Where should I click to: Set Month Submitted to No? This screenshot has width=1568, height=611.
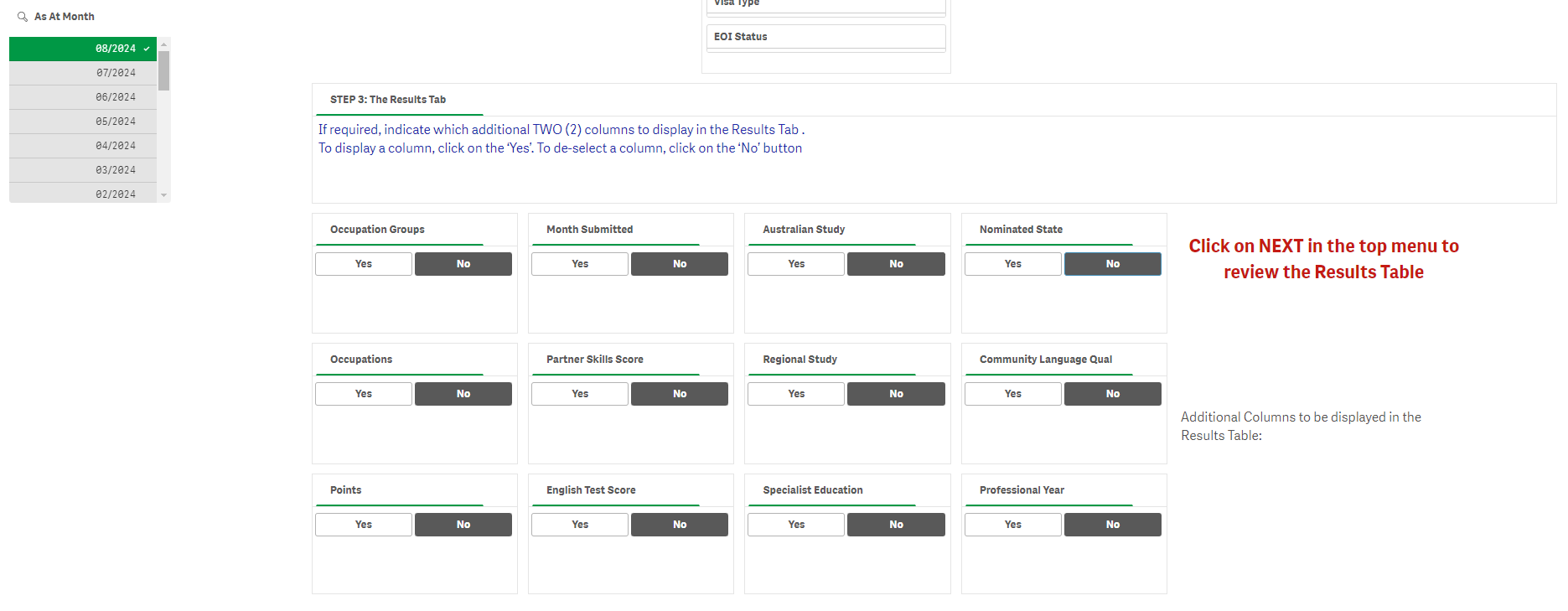point(679,264)
